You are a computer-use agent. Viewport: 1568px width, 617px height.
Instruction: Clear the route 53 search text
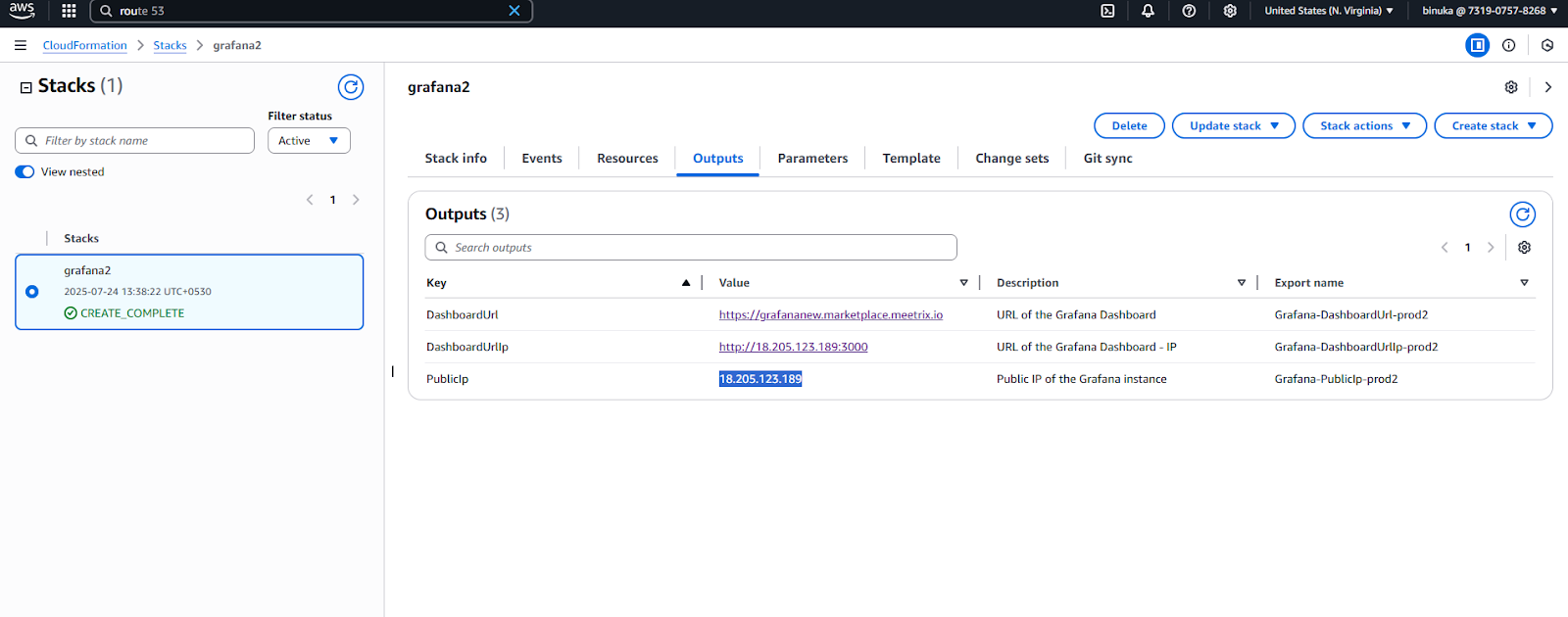pos(514,11)
